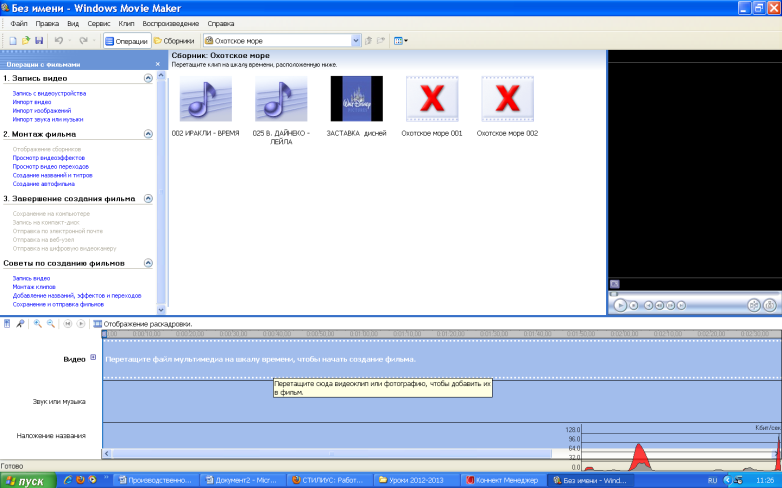Go up one collection level icon
The height and width of the screenshot is (488, 782).
pos(369,41)
